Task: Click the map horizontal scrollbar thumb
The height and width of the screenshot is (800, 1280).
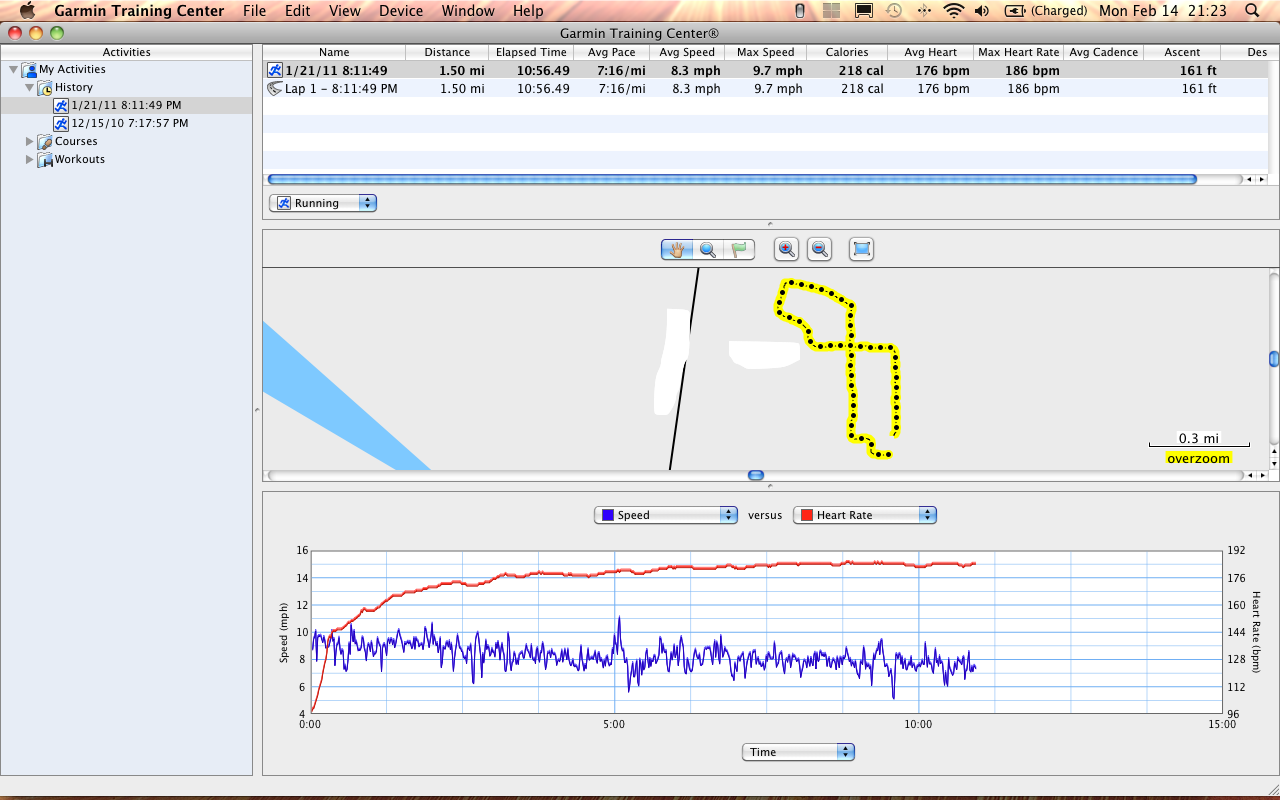Action: [x=756, y=475]
